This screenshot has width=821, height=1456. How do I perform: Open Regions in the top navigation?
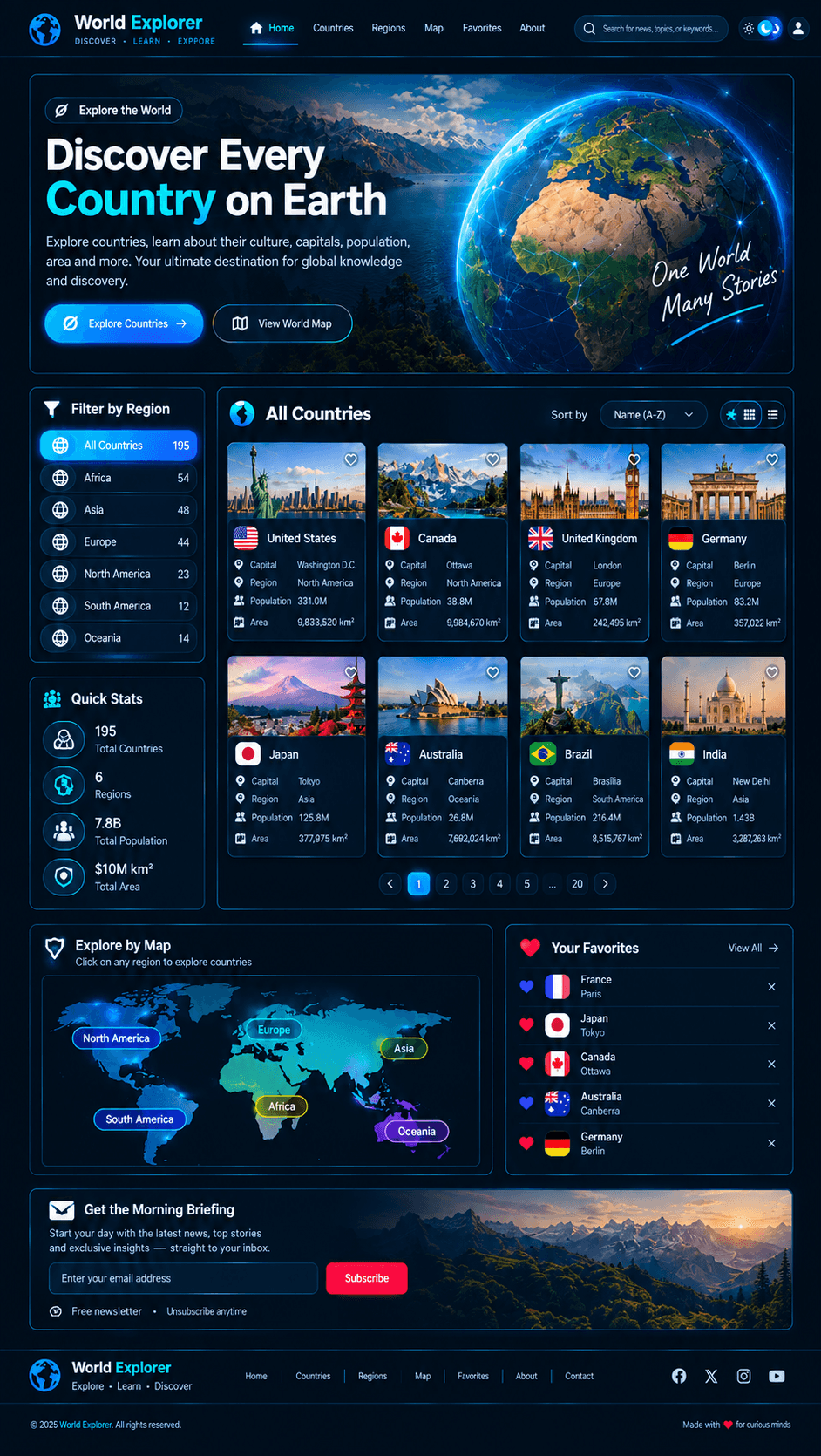[388, 28]
